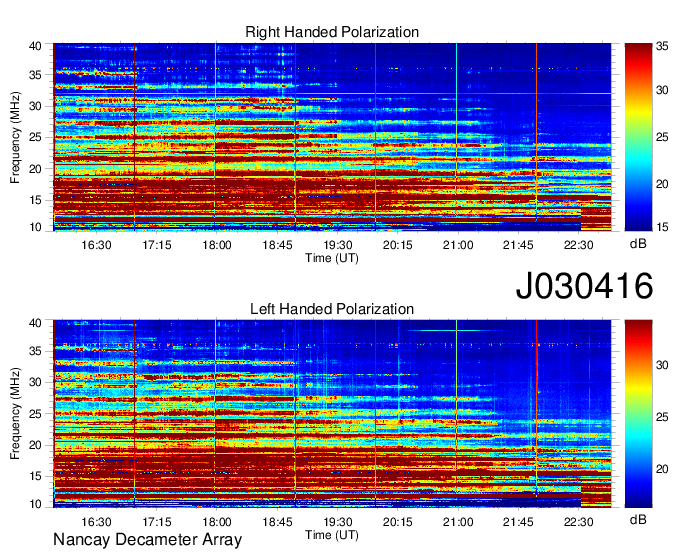Viewport: 680px width, 552px height.
Task: Click the 40 MHz tick on Right Handed plot
Action: [35, 46]
